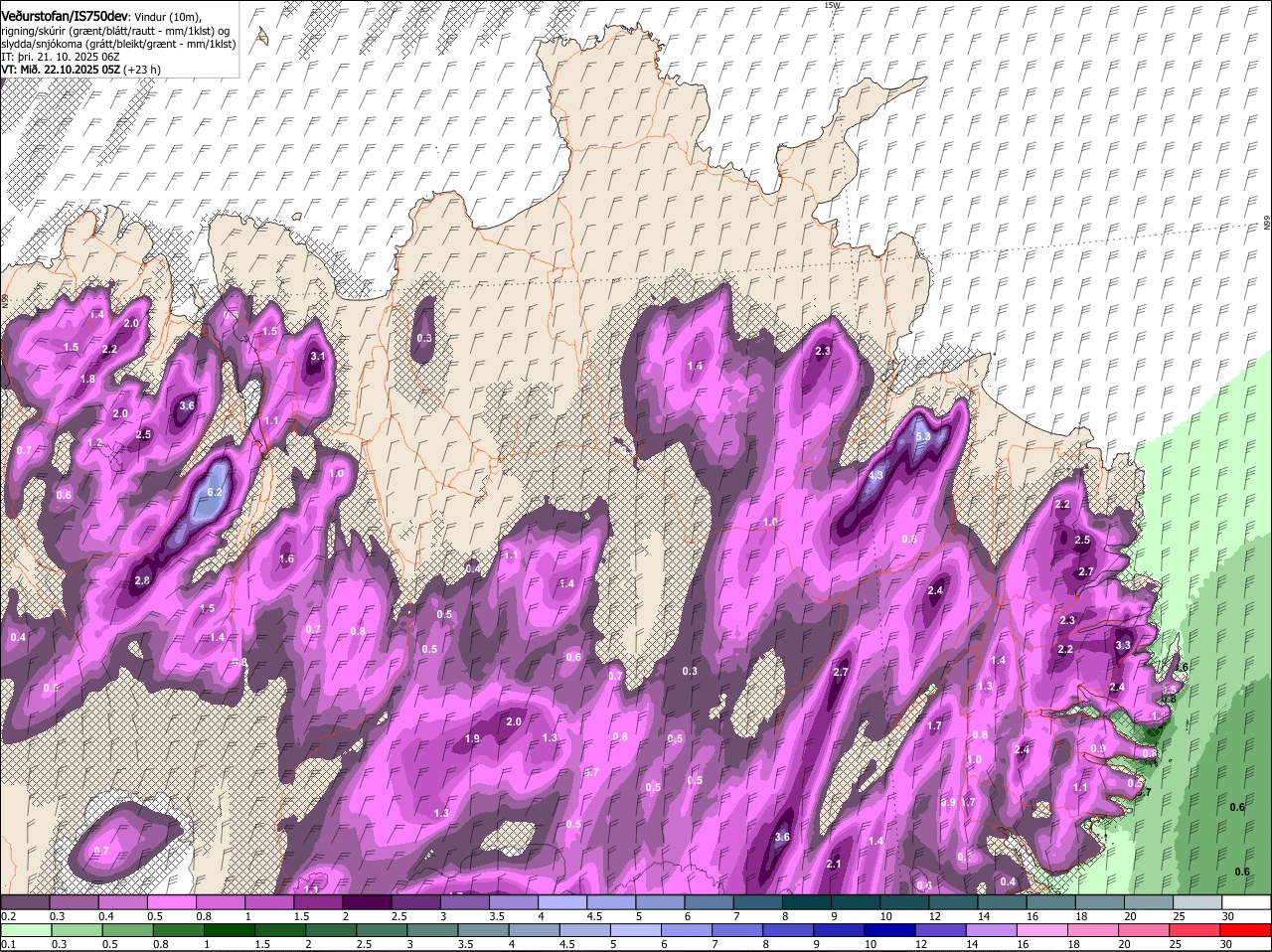Select the 'N99' label on the right edge
The height and width of the screenshot is (952, 1272).
(x=1267, y=225)
